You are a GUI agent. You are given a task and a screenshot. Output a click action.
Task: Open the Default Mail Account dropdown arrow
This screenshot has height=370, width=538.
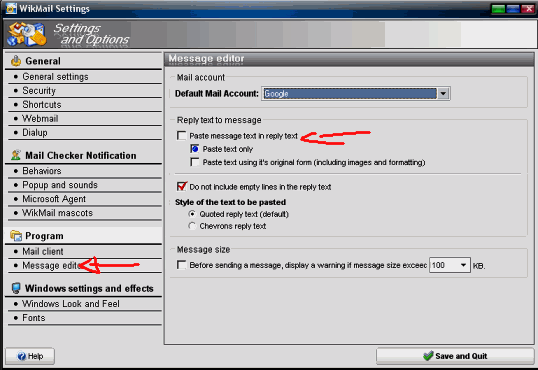point(443,93)
